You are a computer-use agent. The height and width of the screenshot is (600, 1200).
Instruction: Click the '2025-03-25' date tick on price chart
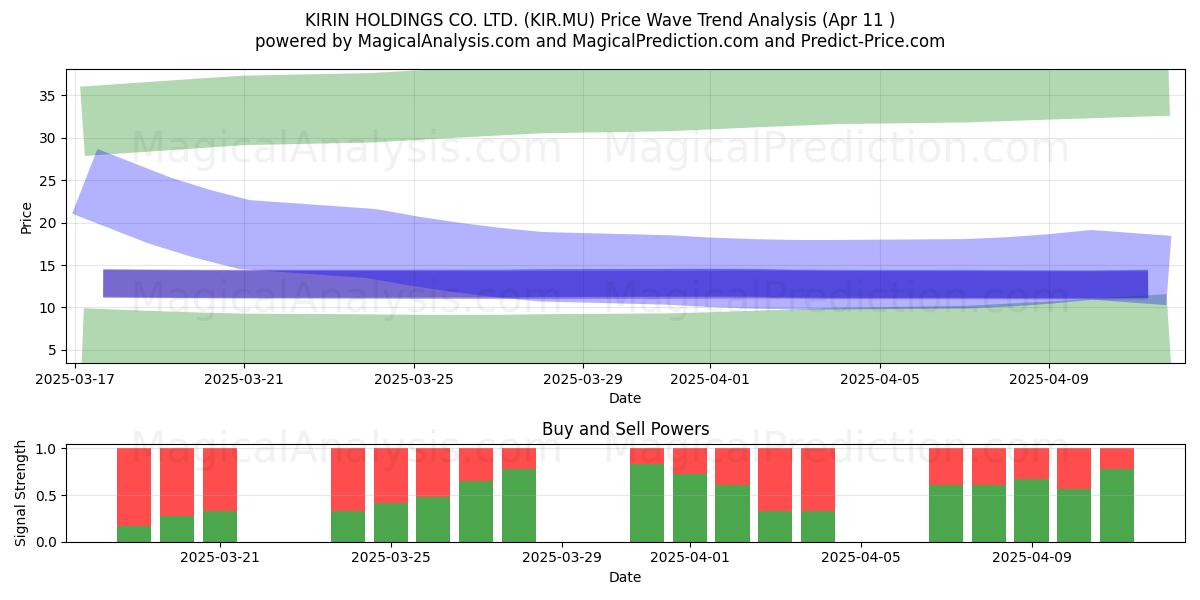tap(414, 380)
